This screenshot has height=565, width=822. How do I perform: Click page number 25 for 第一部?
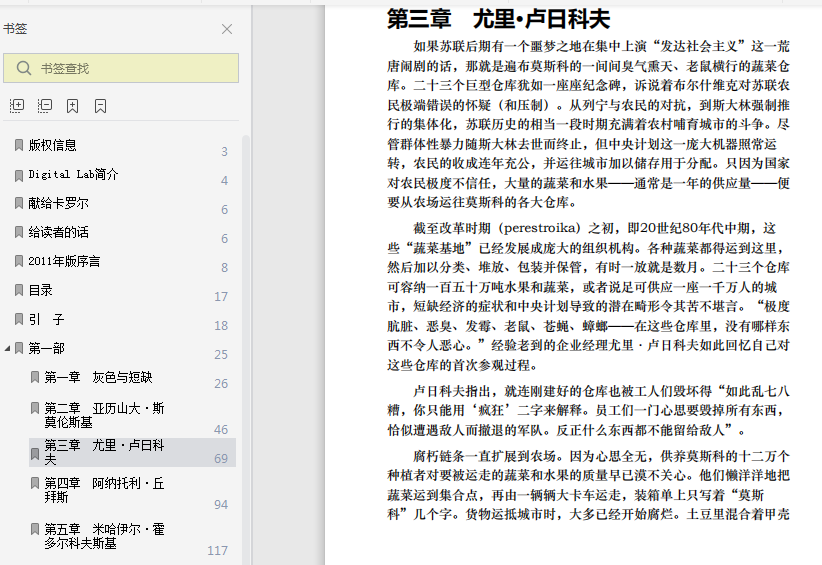click(x=221, y=355)
